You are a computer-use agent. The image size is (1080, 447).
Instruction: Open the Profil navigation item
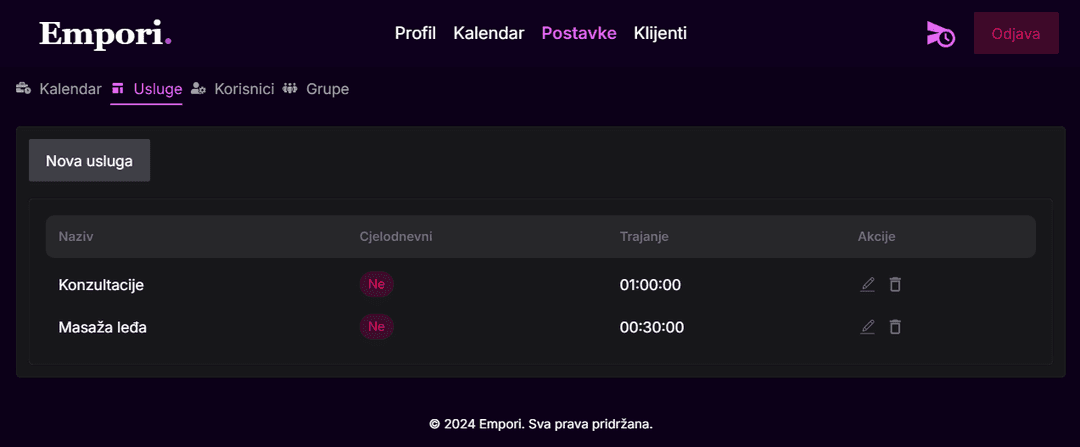[x=415, y=33]
